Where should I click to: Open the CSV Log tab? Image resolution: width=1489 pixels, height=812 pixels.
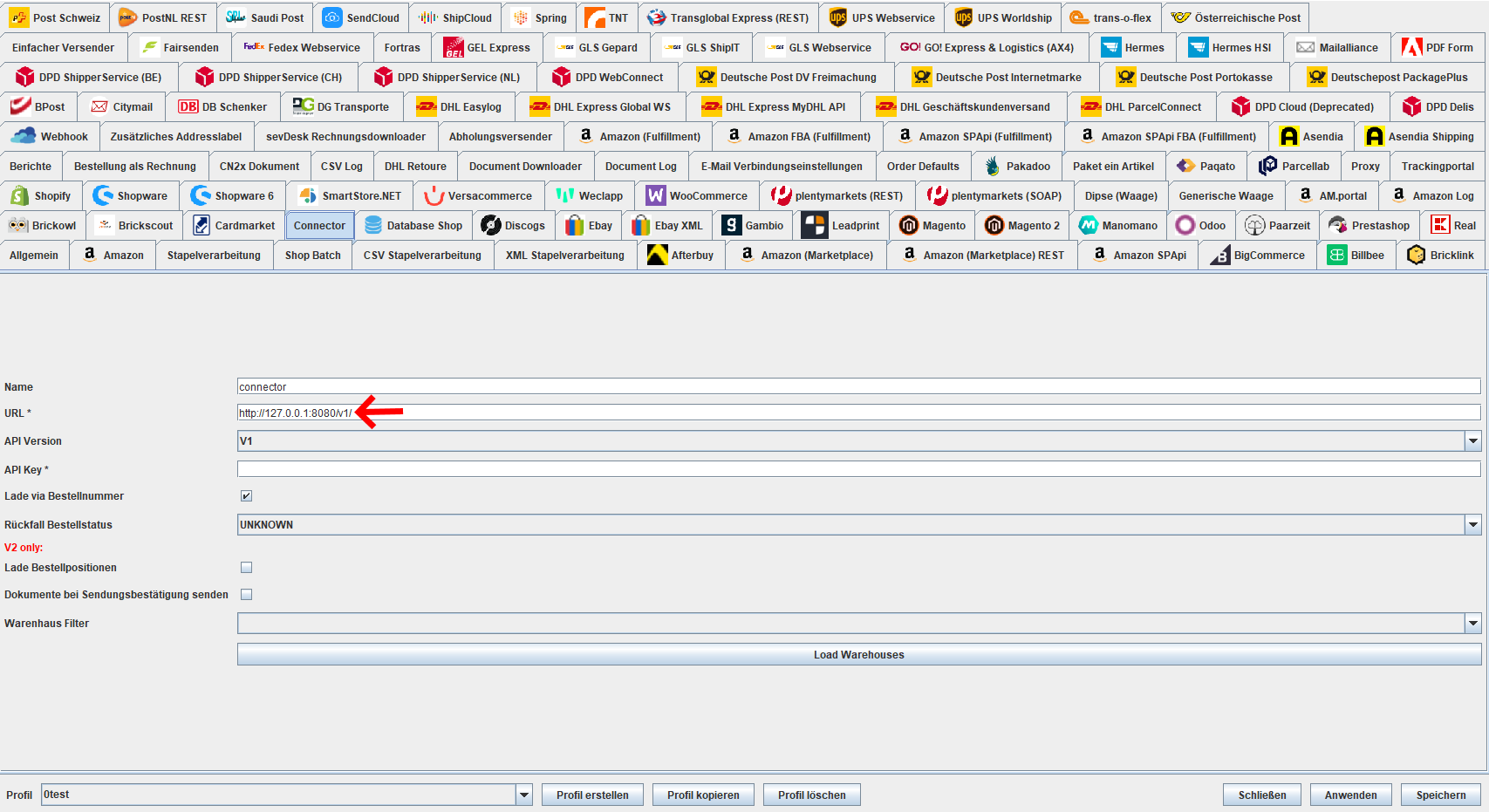point(341,166)
